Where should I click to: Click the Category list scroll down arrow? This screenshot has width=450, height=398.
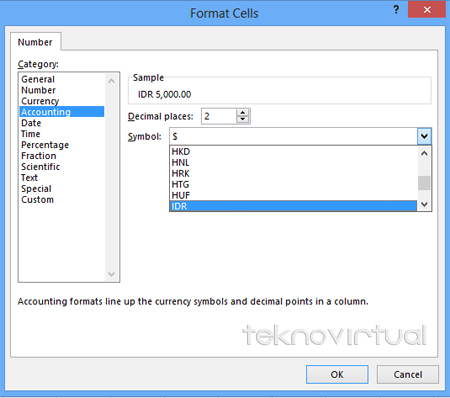click(x=111, y=274)
